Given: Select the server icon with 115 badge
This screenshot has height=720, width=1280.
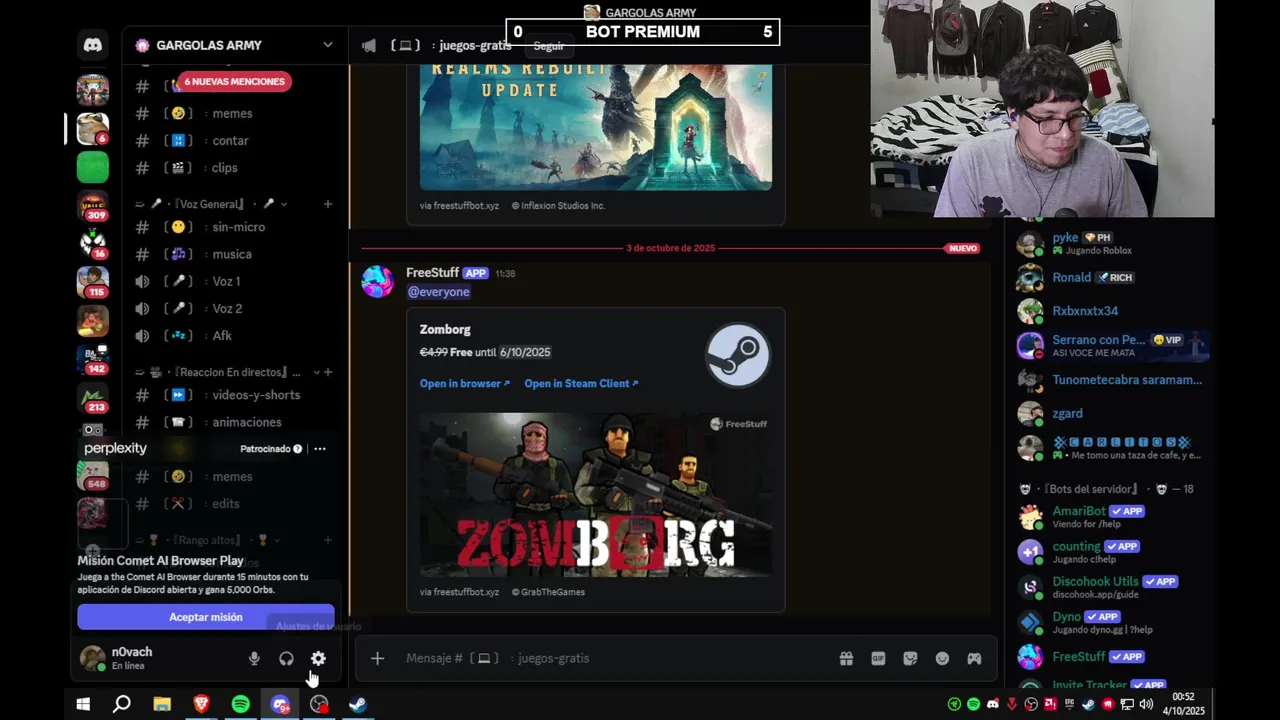Looking at the screenshot, I should point(93,283).
